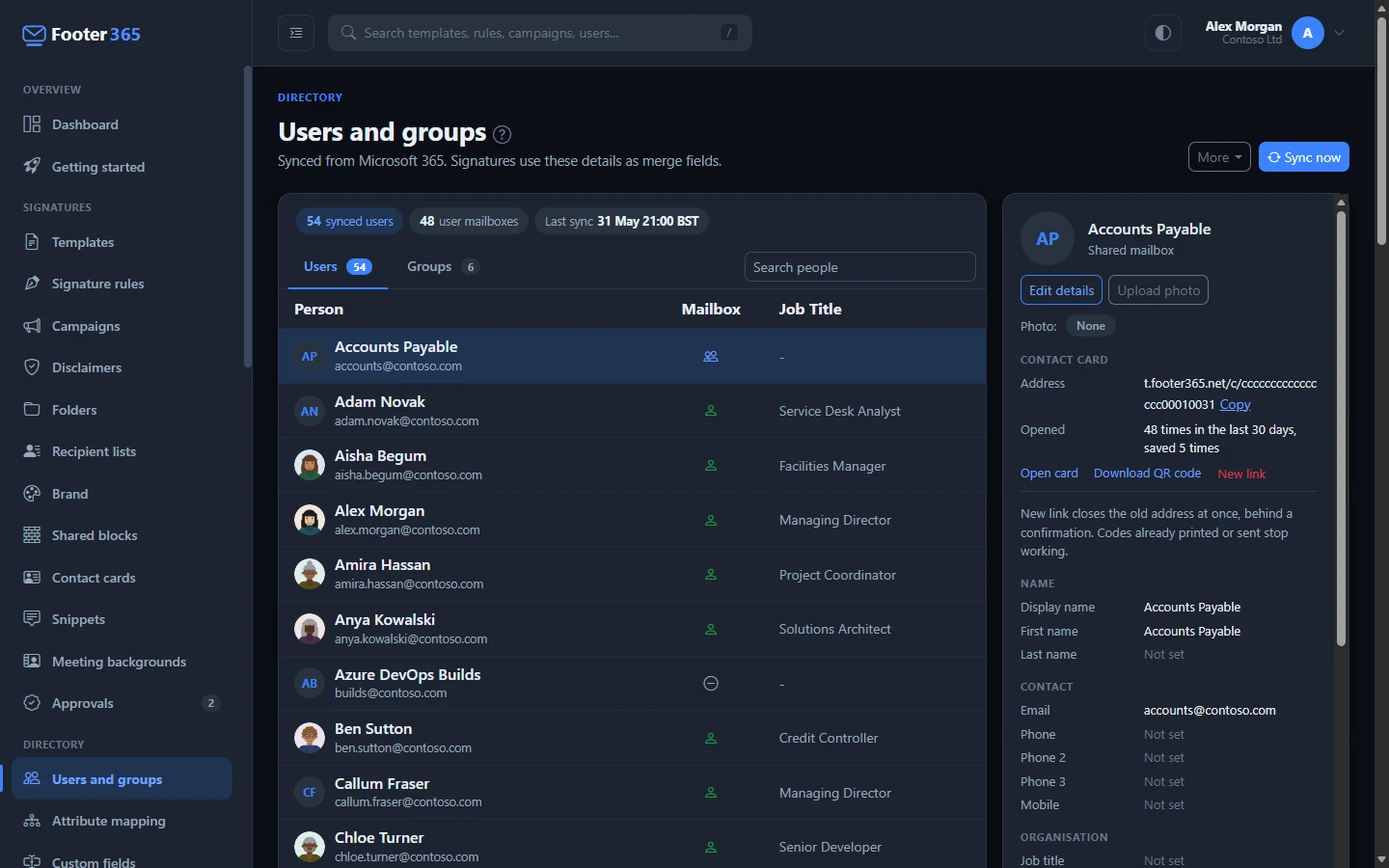Click the Sync now button
This screenshot has width=1389, height=868.
pyautogui.click(x=1304, y=157)
